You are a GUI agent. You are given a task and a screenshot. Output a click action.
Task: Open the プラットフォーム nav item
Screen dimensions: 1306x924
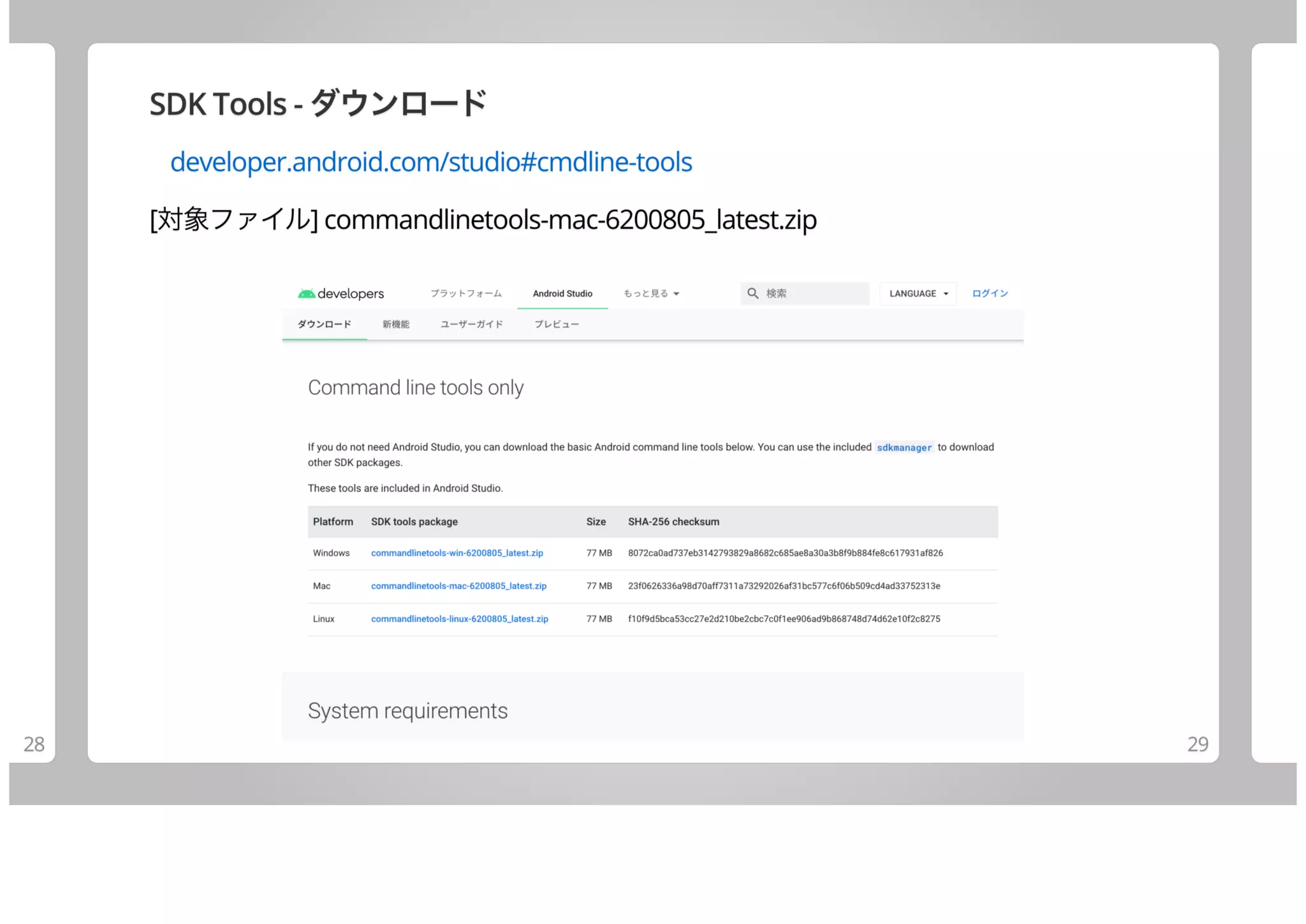pos(466,293)
